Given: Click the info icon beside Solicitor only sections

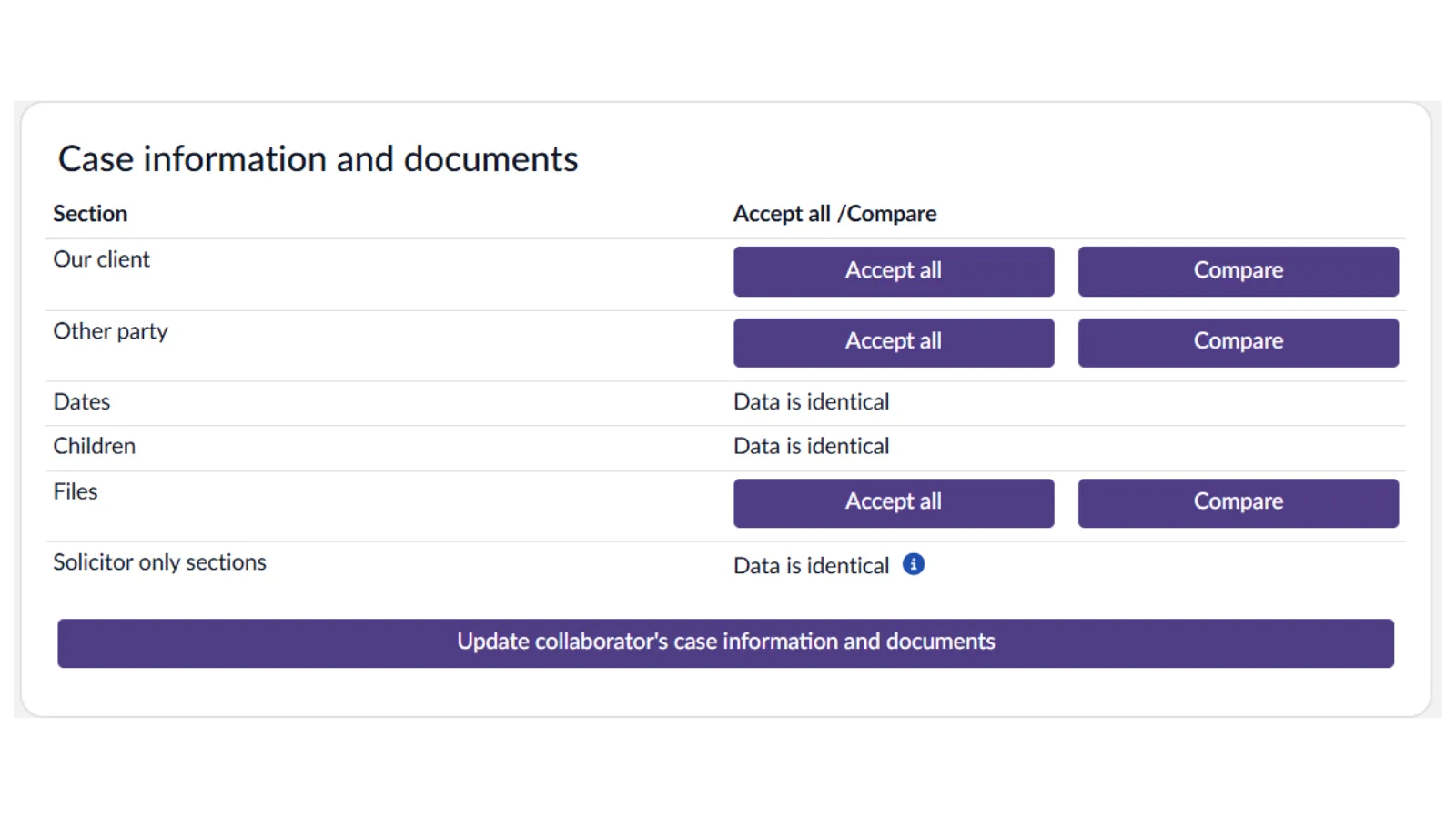Looking at the screenshot, I should 913,564.
